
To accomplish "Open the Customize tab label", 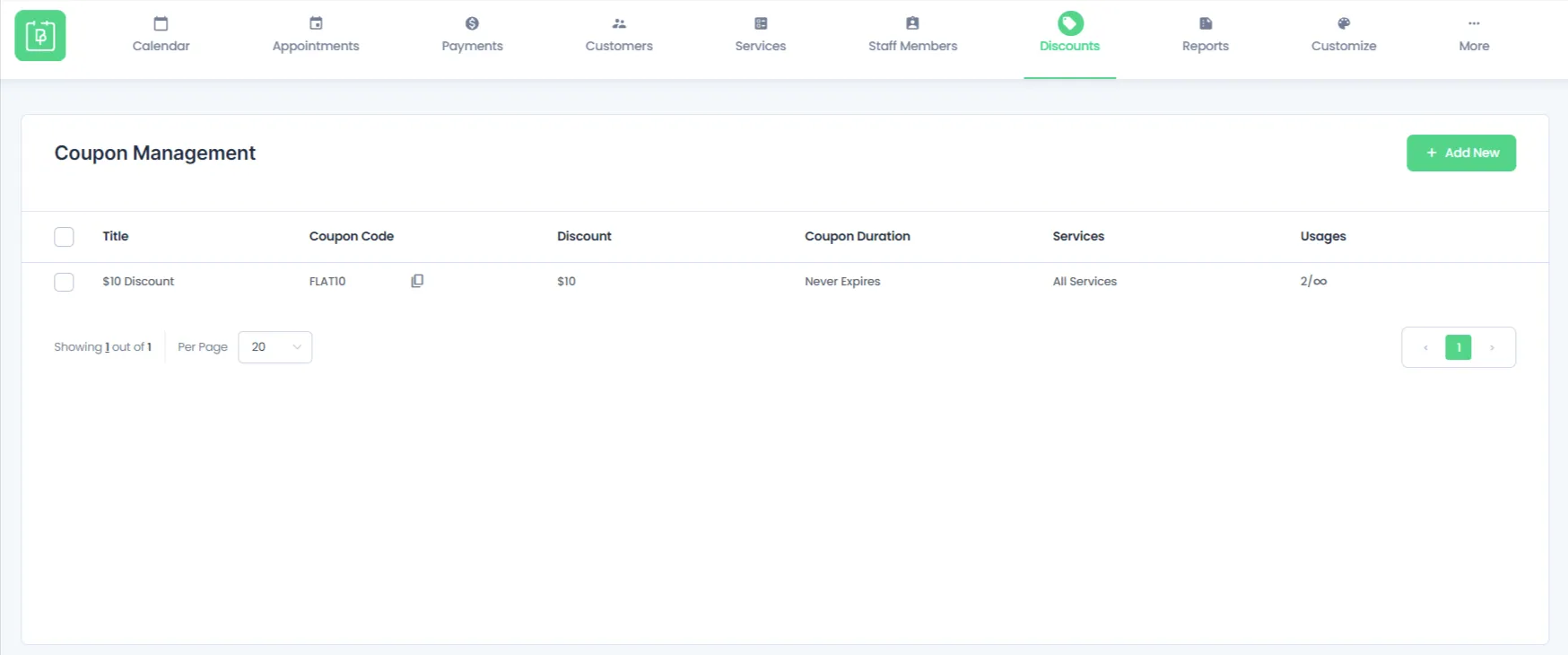I will tap(1344, 46).
